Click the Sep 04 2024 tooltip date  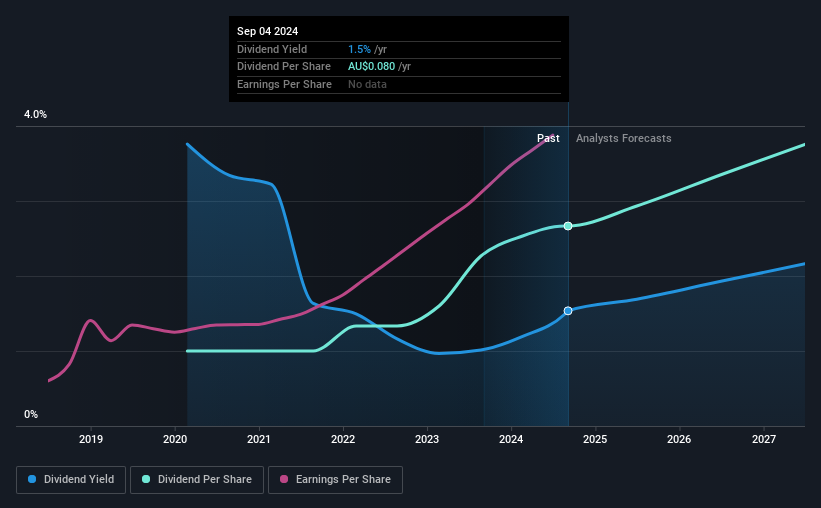click(x=268, y=31)
